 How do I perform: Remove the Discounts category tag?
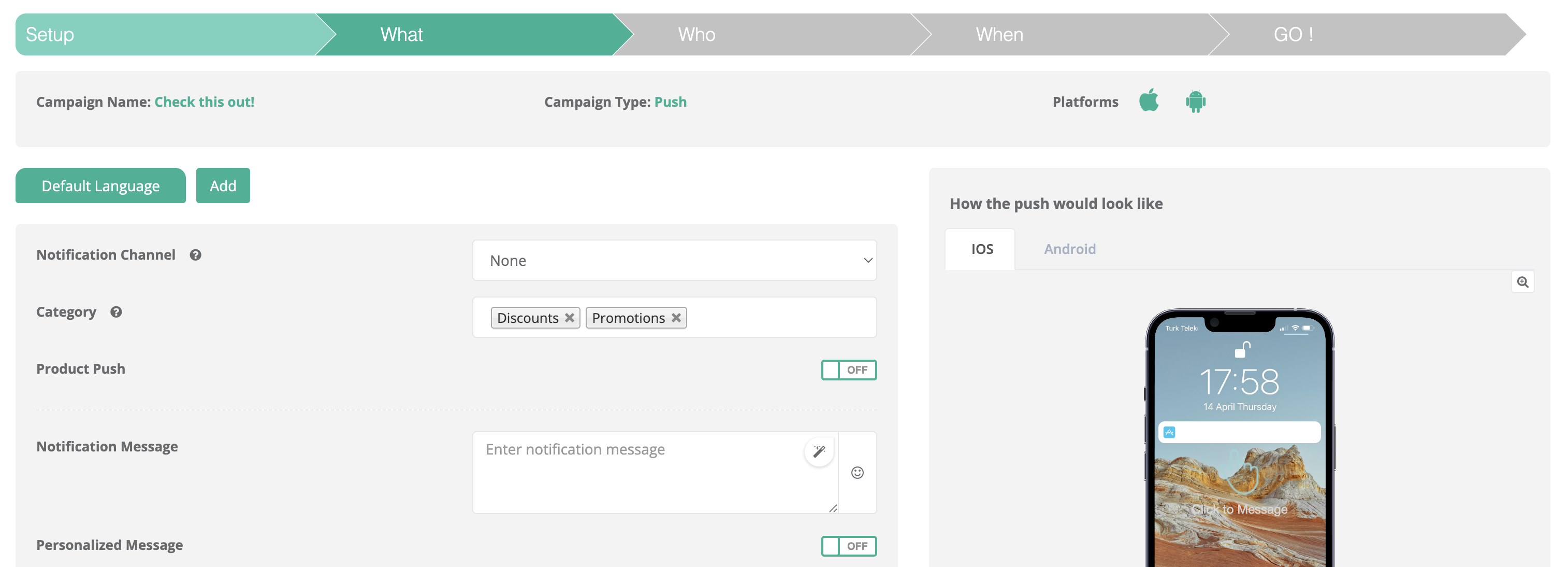570,318
